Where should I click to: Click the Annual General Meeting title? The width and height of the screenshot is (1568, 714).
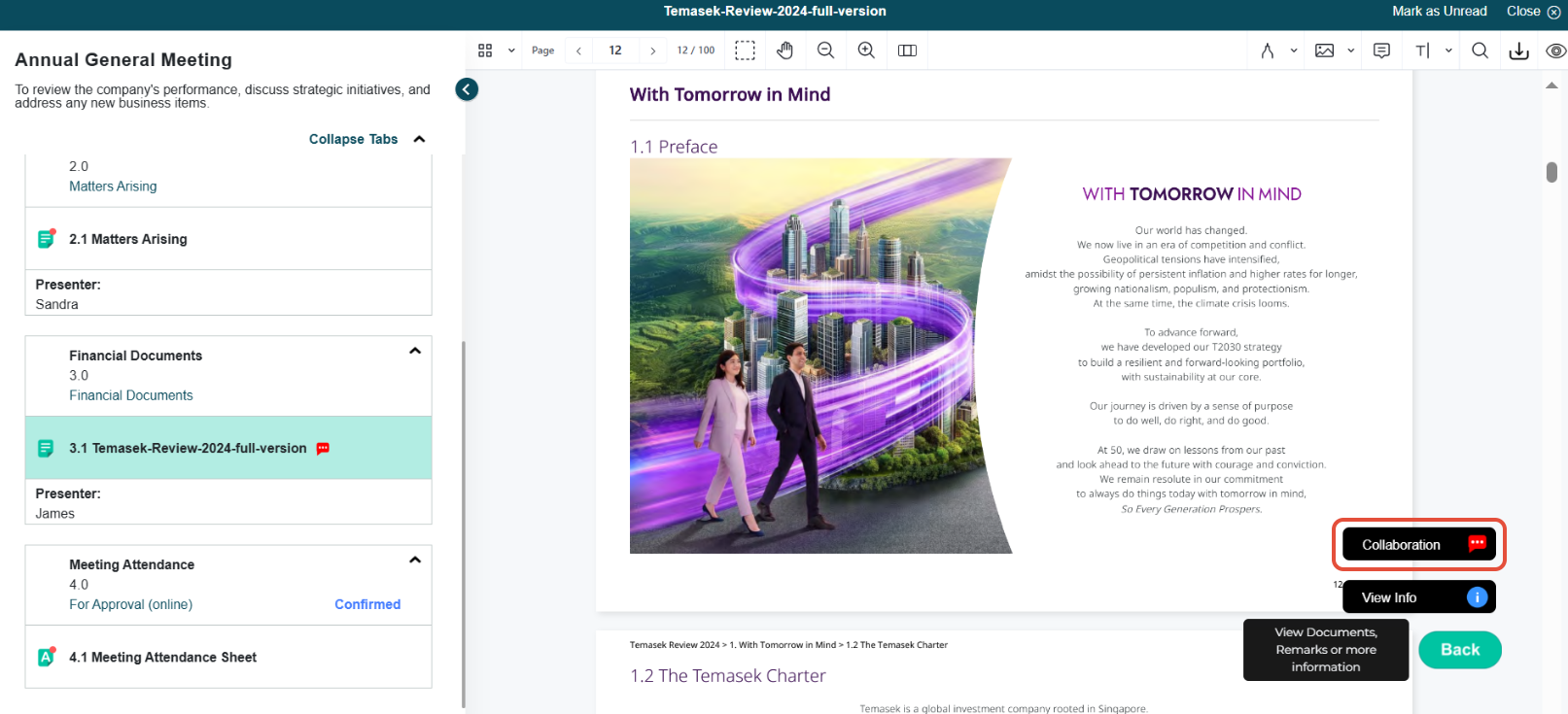coord(123,59)
